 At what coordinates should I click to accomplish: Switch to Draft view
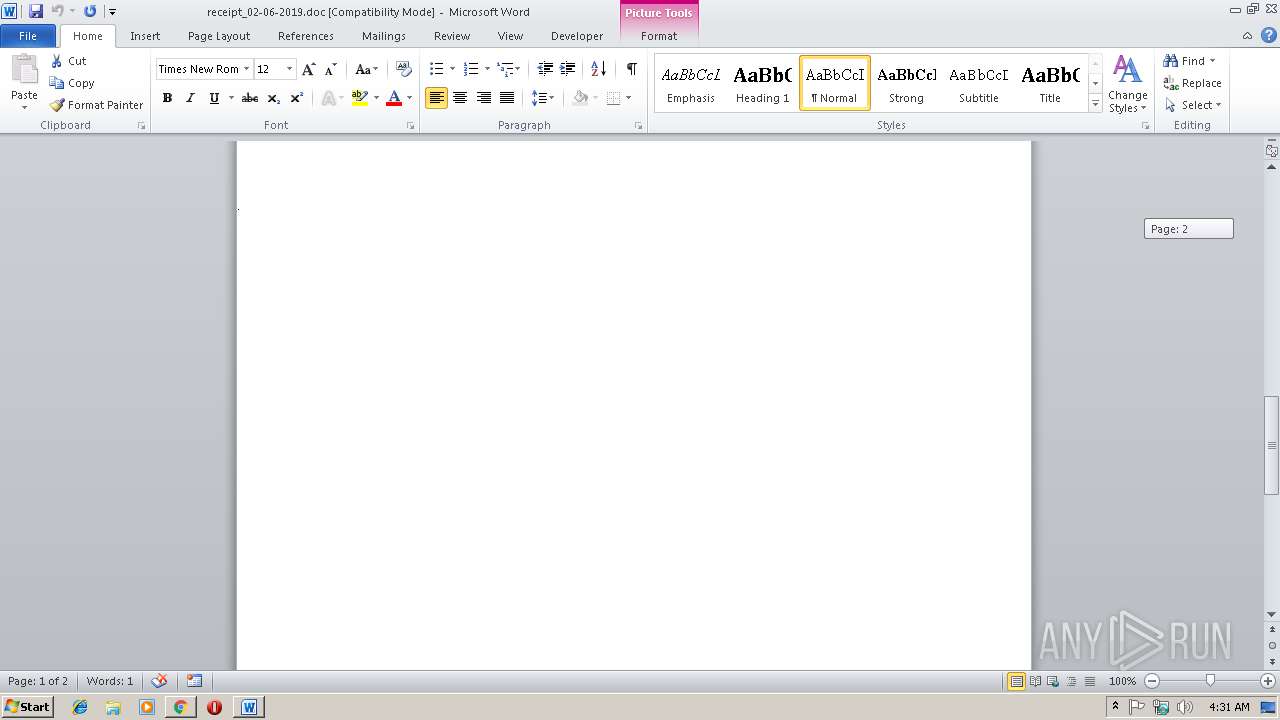(x=1089, y=681)
